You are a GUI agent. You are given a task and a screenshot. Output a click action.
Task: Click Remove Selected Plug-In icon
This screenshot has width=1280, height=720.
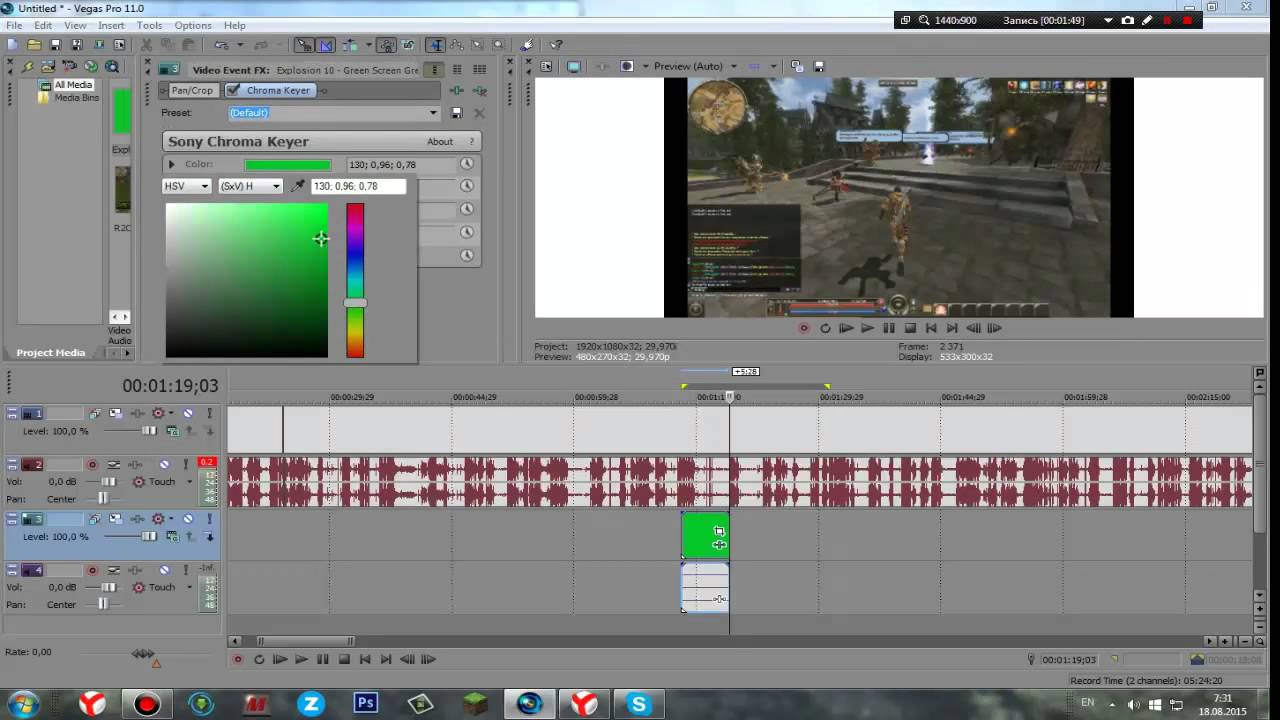click(479, 90)
